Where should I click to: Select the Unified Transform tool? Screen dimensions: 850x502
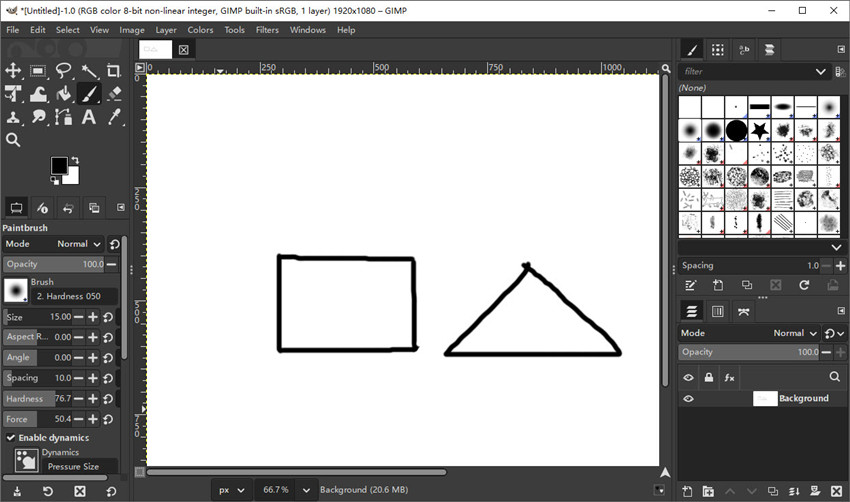[13, 94]
